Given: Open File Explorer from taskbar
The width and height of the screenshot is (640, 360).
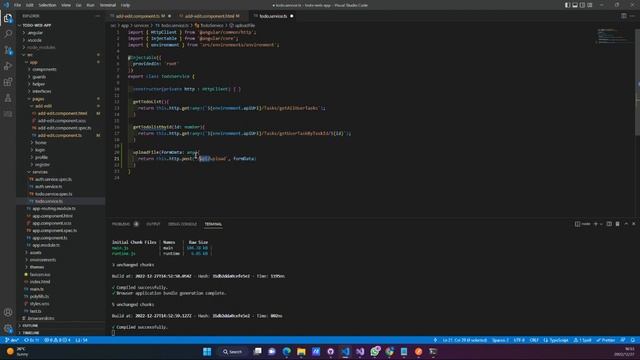Looking at the screenshot, I should tap(301, 351).
